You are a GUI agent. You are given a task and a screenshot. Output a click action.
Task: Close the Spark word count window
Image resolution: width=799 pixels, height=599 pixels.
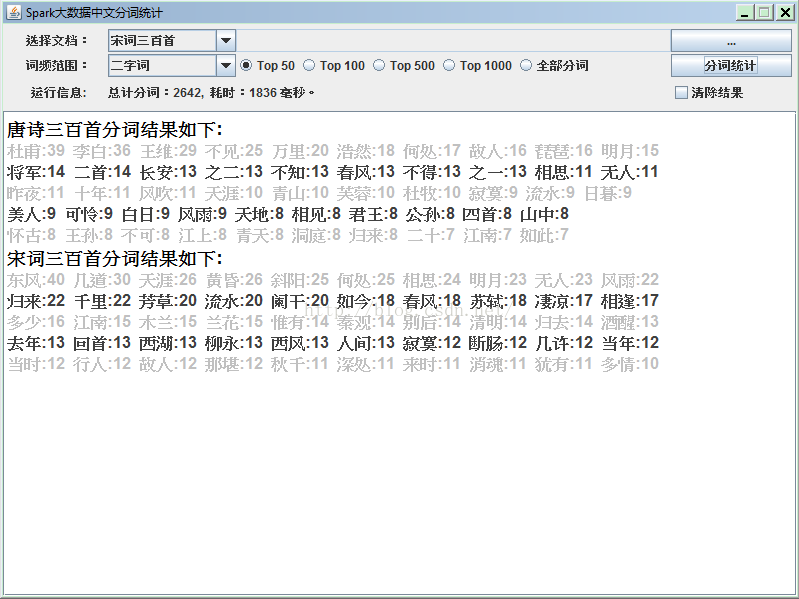(x=784, y=12)
